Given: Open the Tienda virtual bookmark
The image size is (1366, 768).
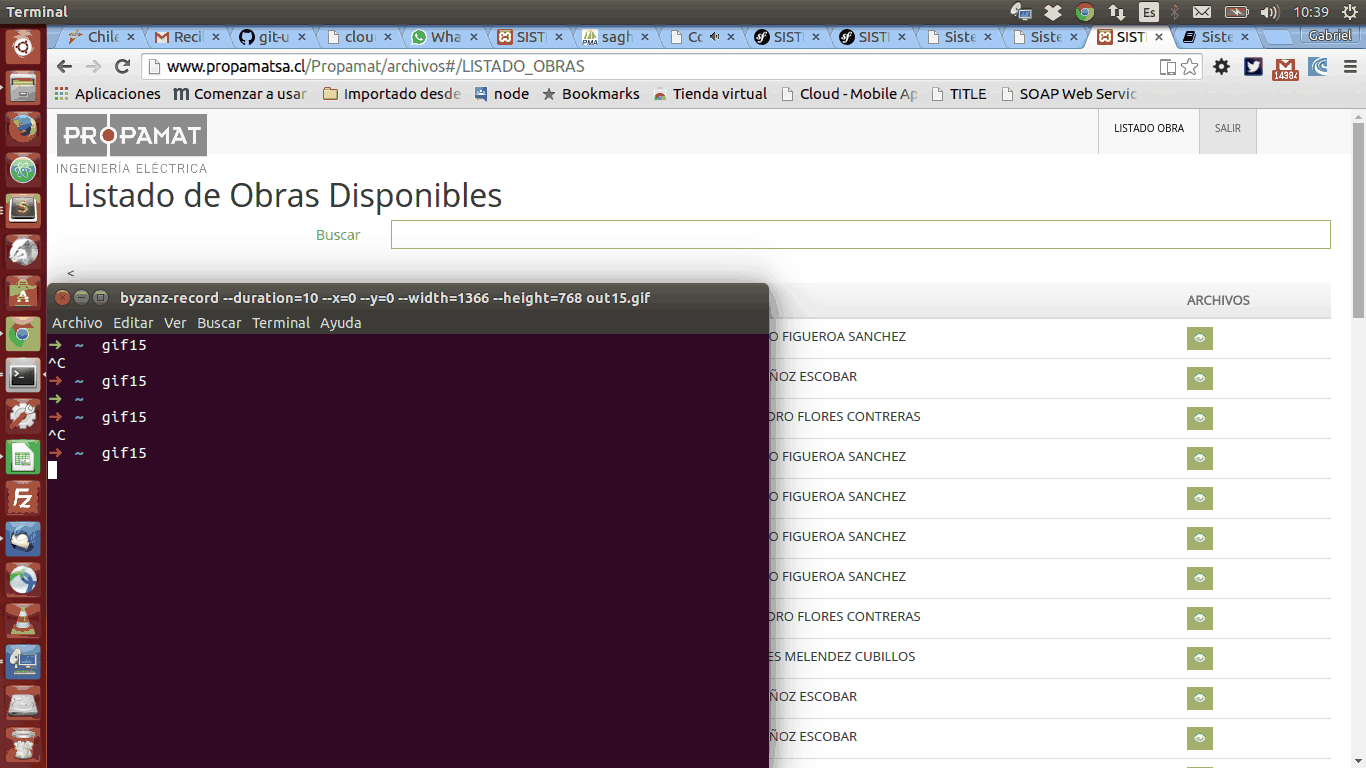Looking at the screenshot, I should [x=710, y=94].
